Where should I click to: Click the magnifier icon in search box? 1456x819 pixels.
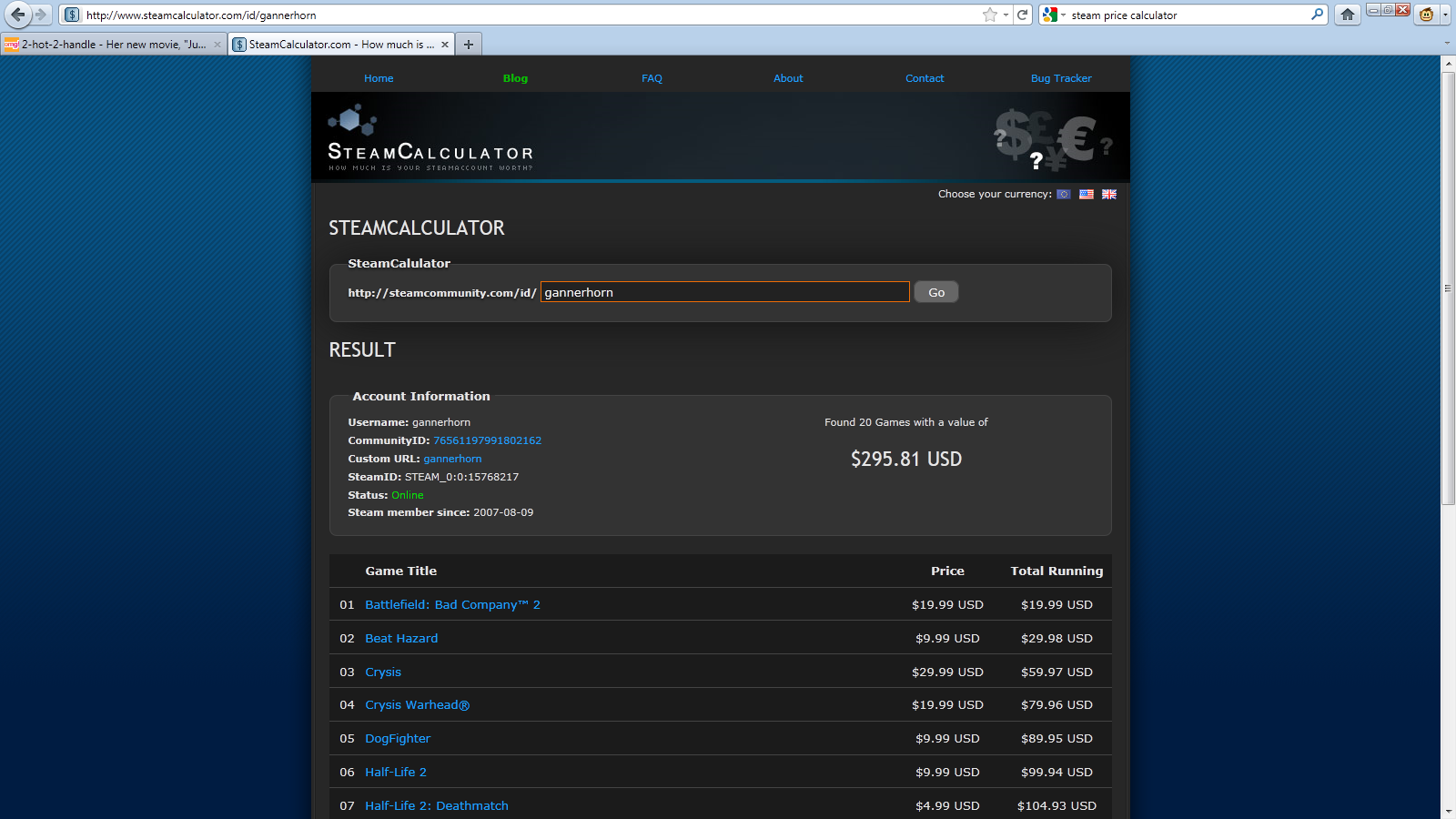click(1317, 15)
